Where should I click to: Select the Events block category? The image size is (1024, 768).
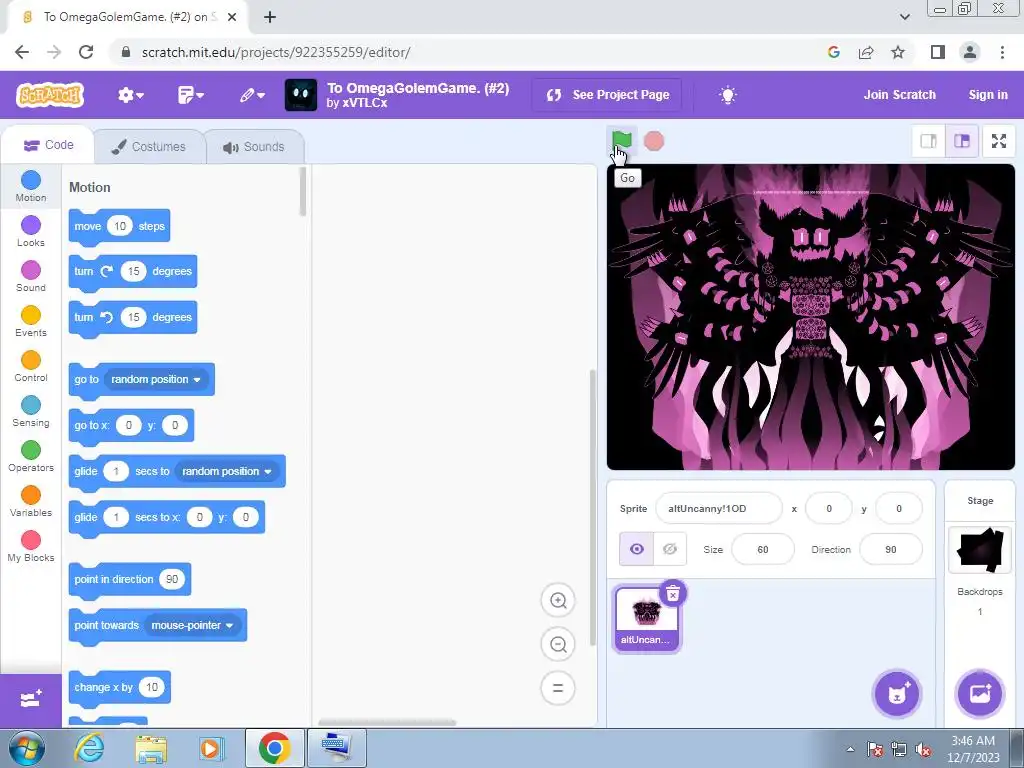point(31,321)
